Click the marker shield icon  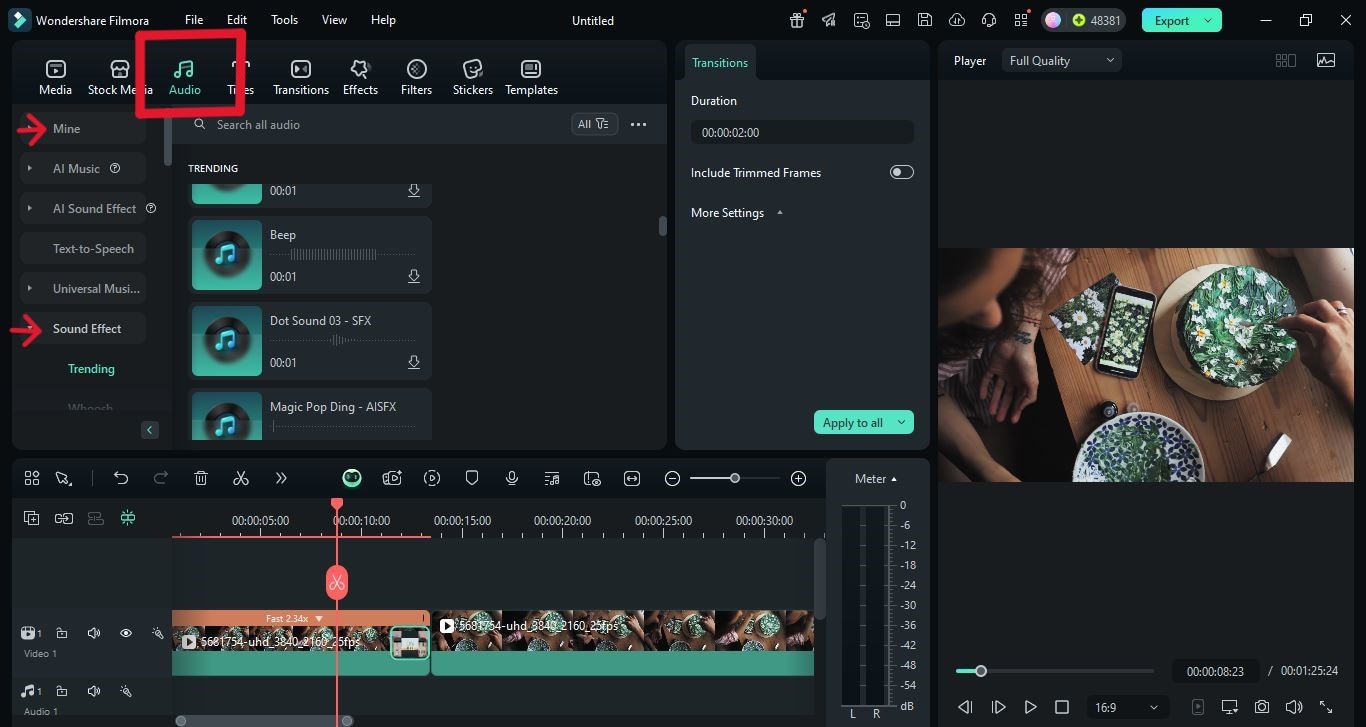(472, 478)
